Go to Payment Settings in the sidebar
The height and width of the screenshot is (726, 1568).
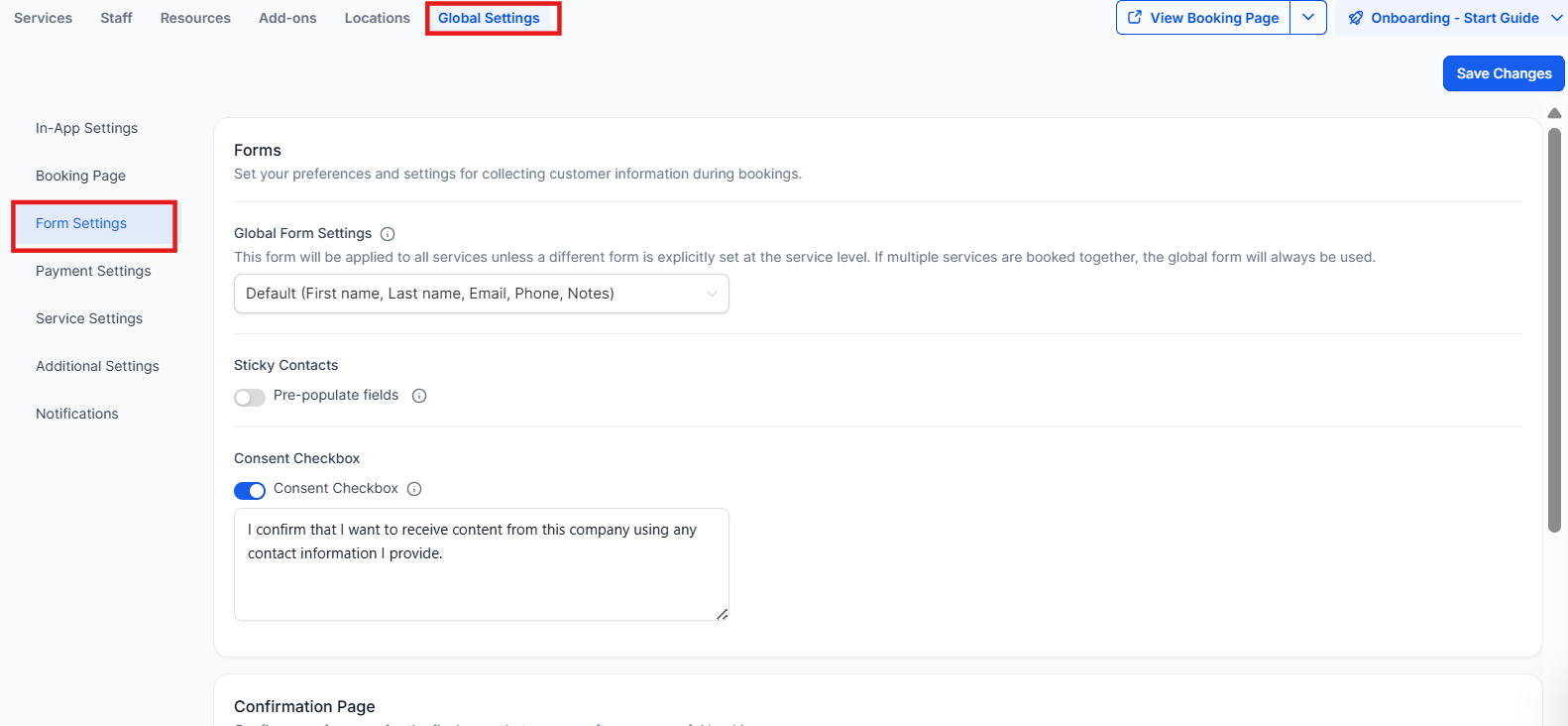point(93,271)
